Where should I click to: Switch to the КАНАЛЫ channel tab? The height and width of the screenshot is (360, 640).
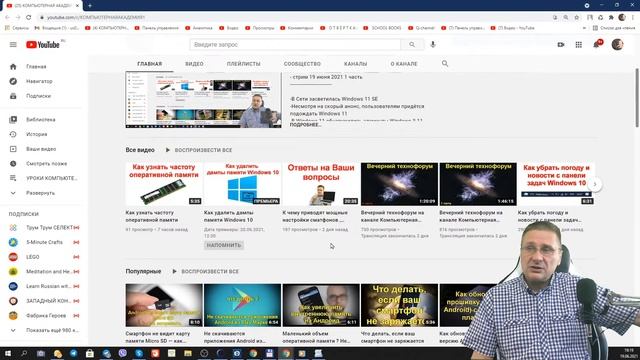(356, 64)
